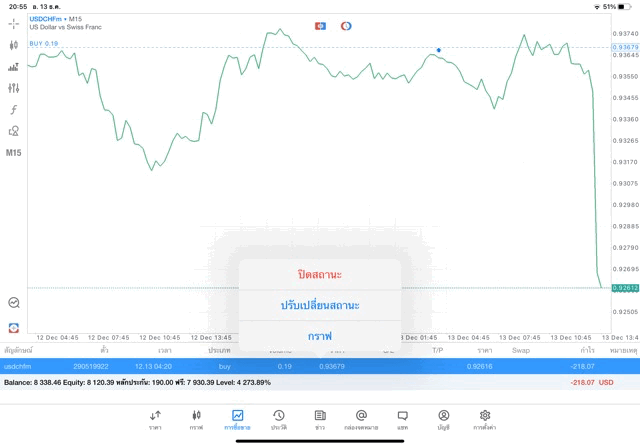This screenshot has height=447, width=640.
Task: Open the indicators icon in left sidebar
Action: pos(13,67)
